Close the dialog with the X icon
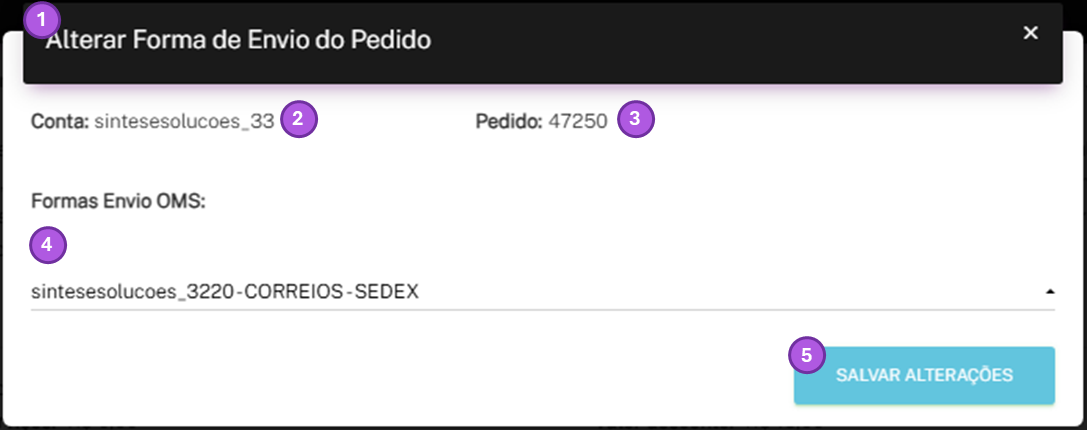 pos(1031,33)
